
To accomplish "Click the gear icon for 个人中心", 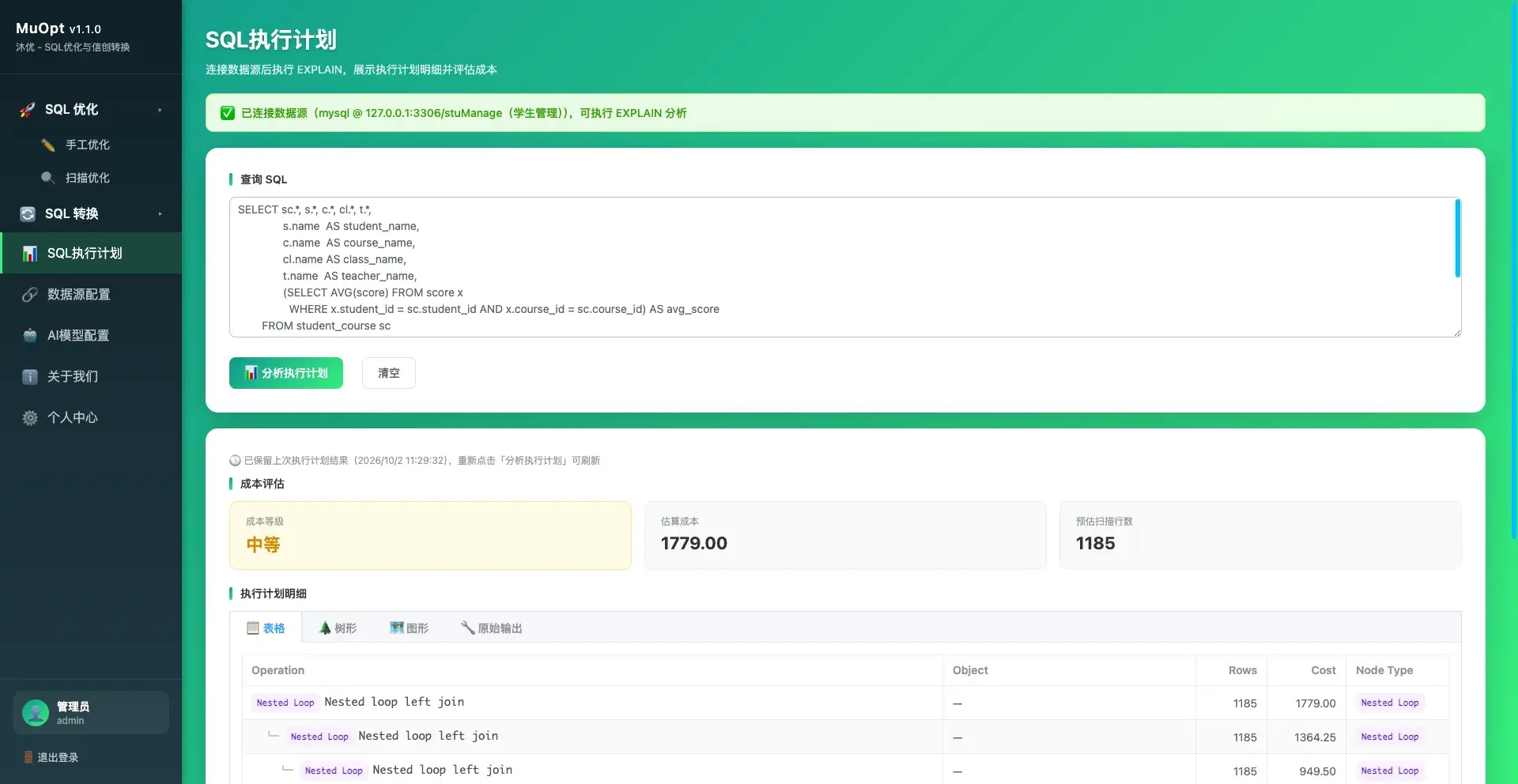I will coord(30,418).
